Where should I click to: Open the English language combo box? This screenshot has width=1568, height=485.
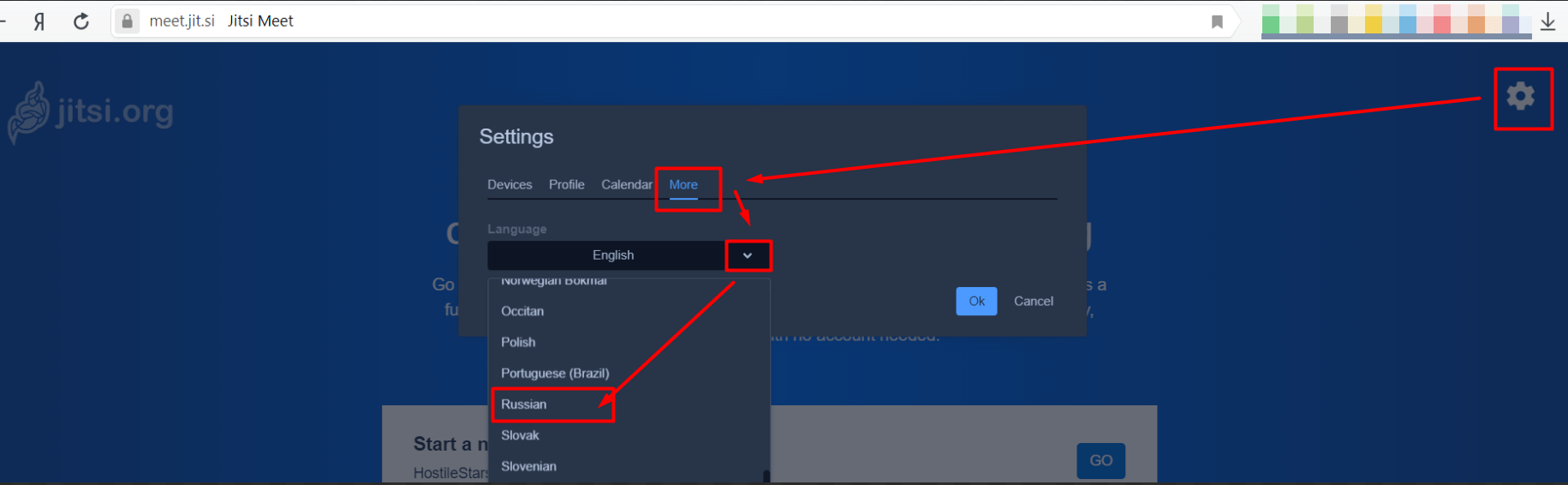612,255
